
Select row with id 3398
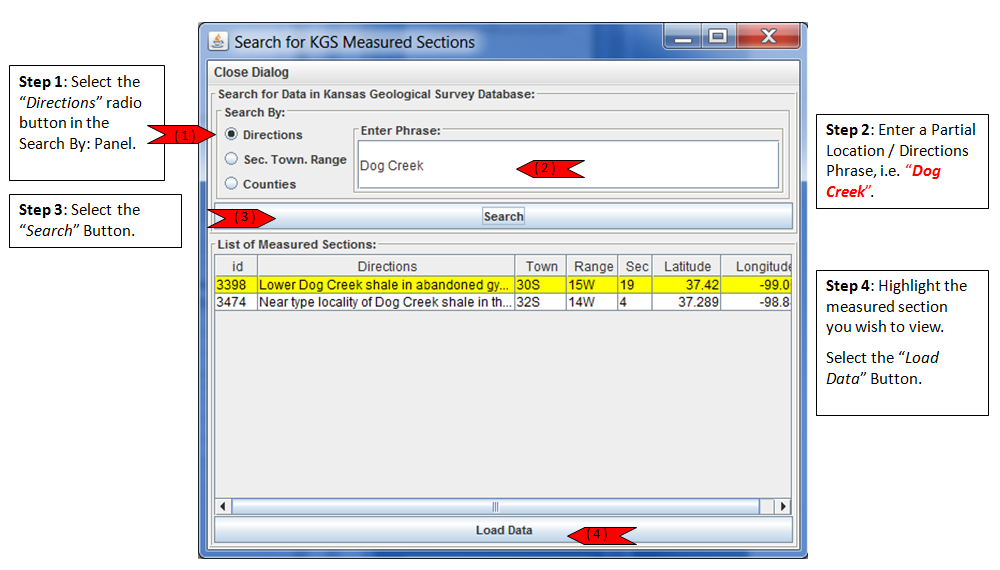click(x=503, y=285)
